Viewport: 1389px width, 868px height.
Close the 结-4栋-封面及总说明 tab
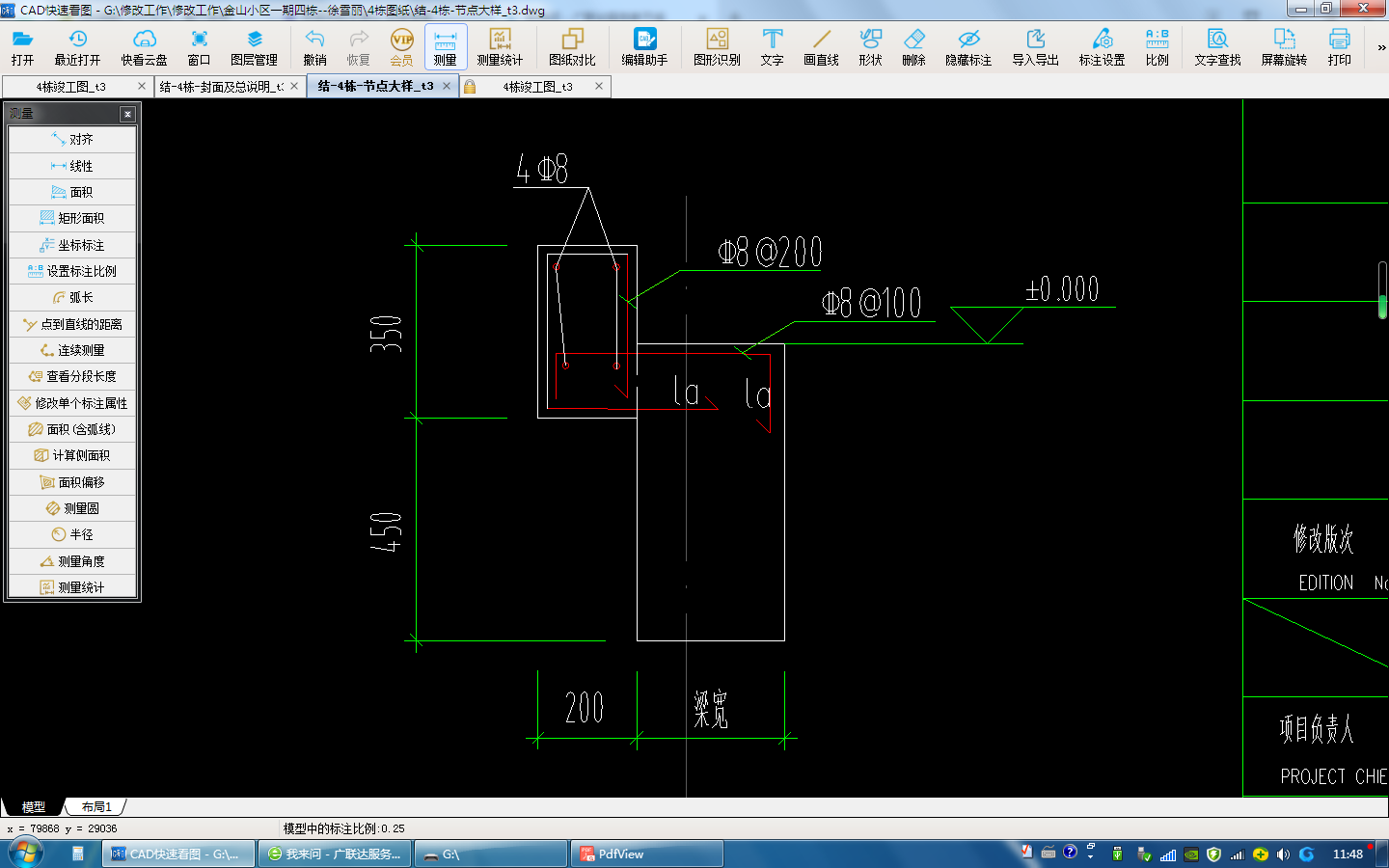pyautogui.click(x=294, y=87)
